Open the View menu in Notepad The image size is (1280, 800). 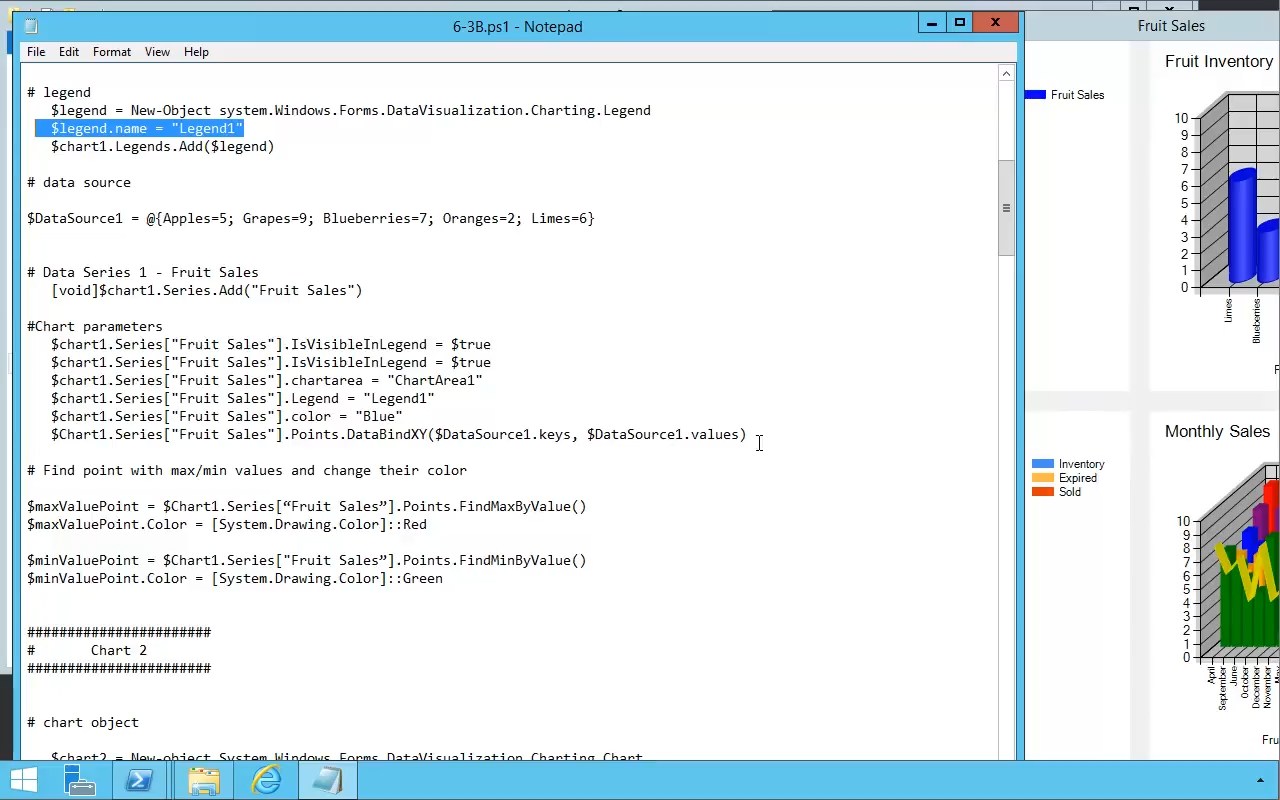point(157,52)
